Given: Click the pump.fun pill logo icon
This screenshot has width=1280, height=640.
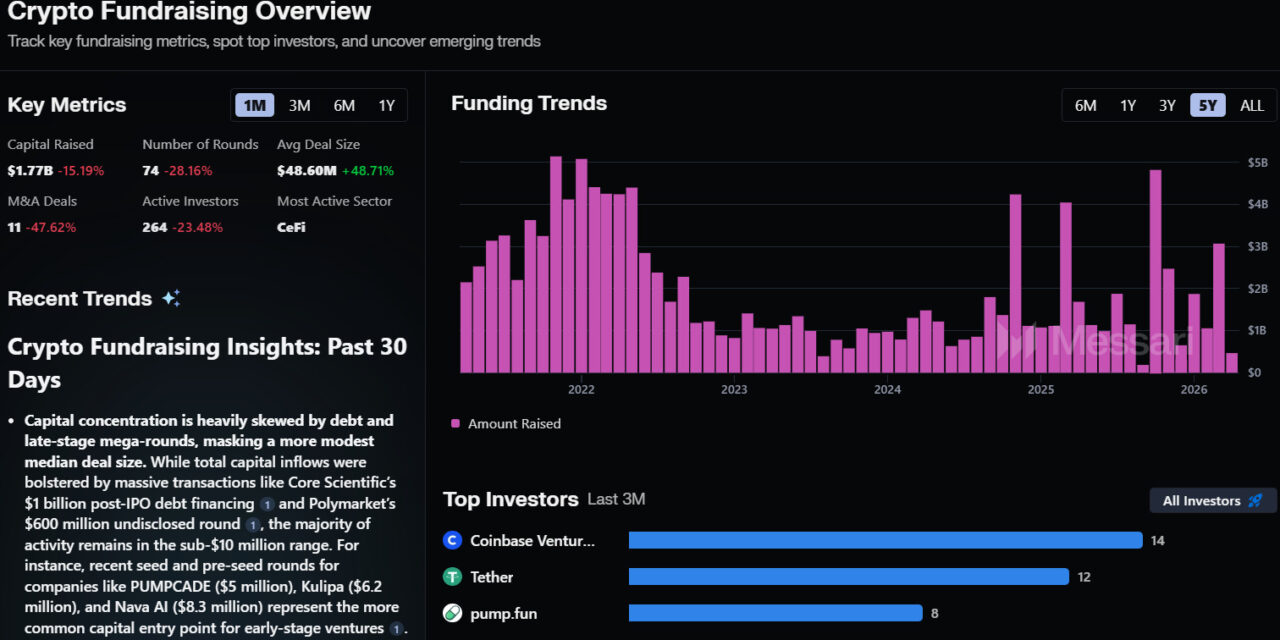Looking at the screenshot, I should pos(451,613).
